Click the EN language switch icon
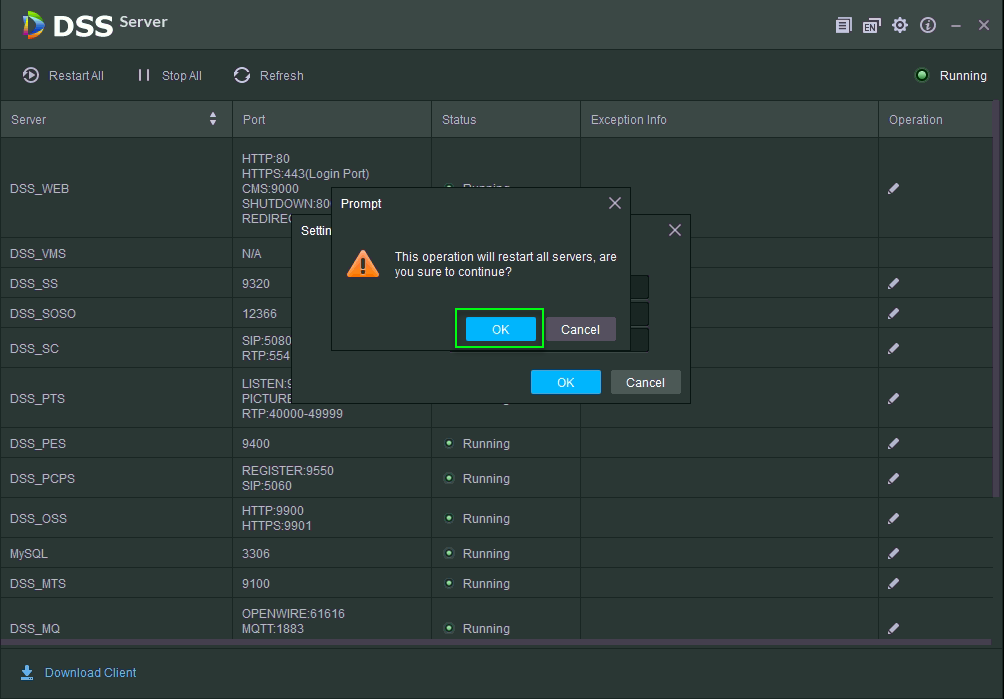The width and height of the screenshot is (1004, 699). tap(871, 25)
